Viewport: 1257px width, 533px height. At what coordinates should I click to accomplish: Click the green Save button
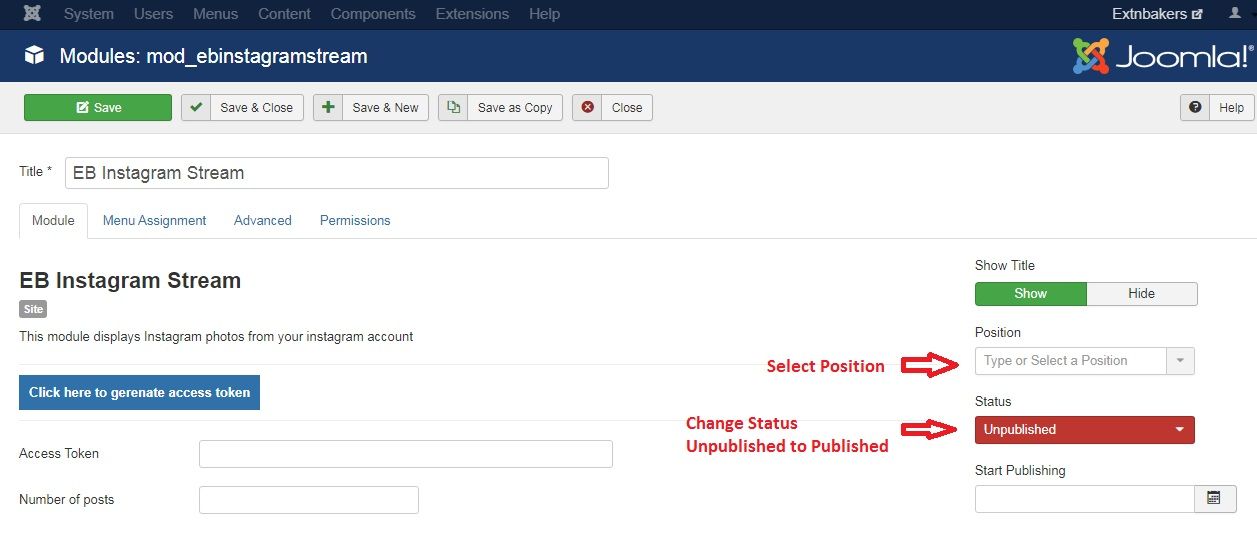[98, 108]
